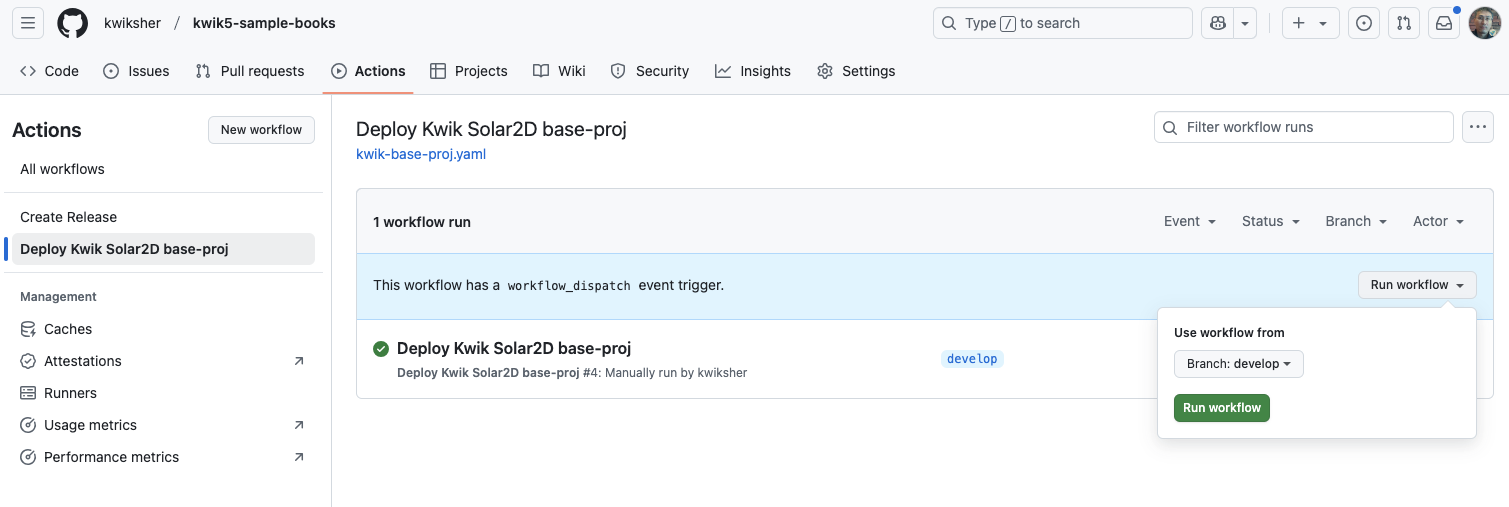Image resolution: width=1509 pixels, height=507 pixels.
Task: Click the Settings tab gear icon
Action: 825,71
